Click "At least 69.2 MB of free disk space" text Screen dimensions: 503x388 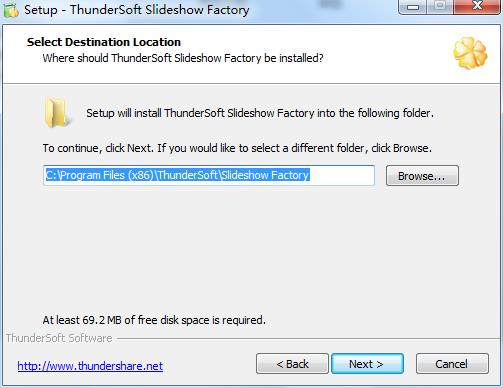click(154, 320)
